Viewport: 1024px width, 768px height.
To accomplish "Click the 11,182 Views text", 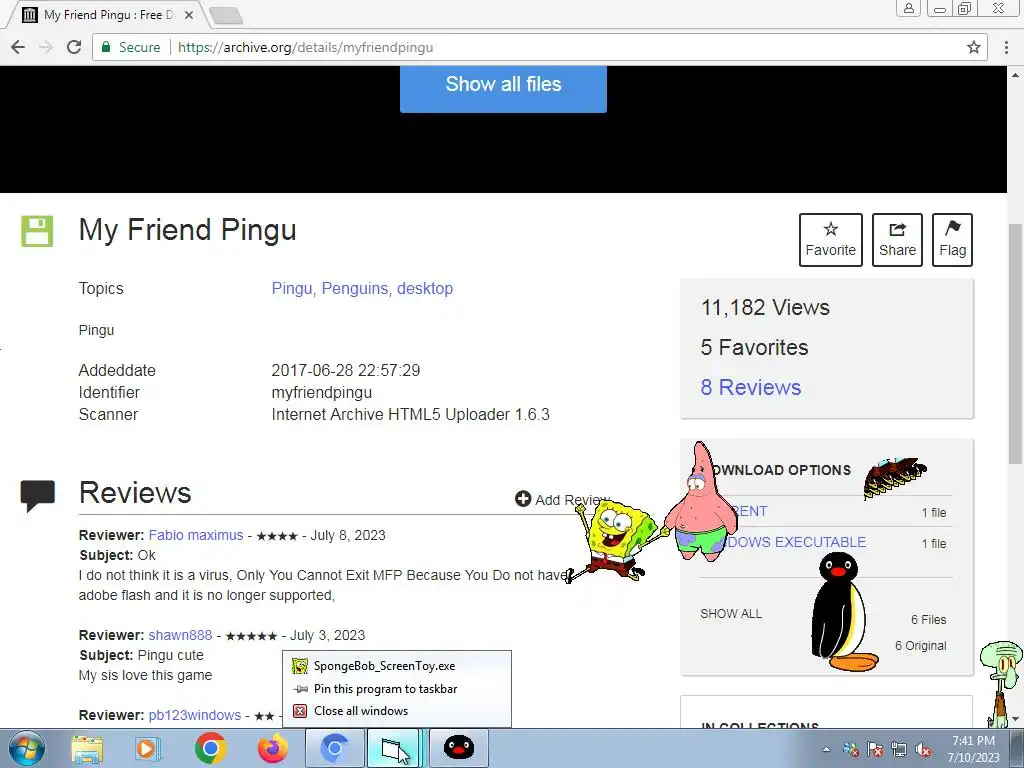I will (765, 308).
